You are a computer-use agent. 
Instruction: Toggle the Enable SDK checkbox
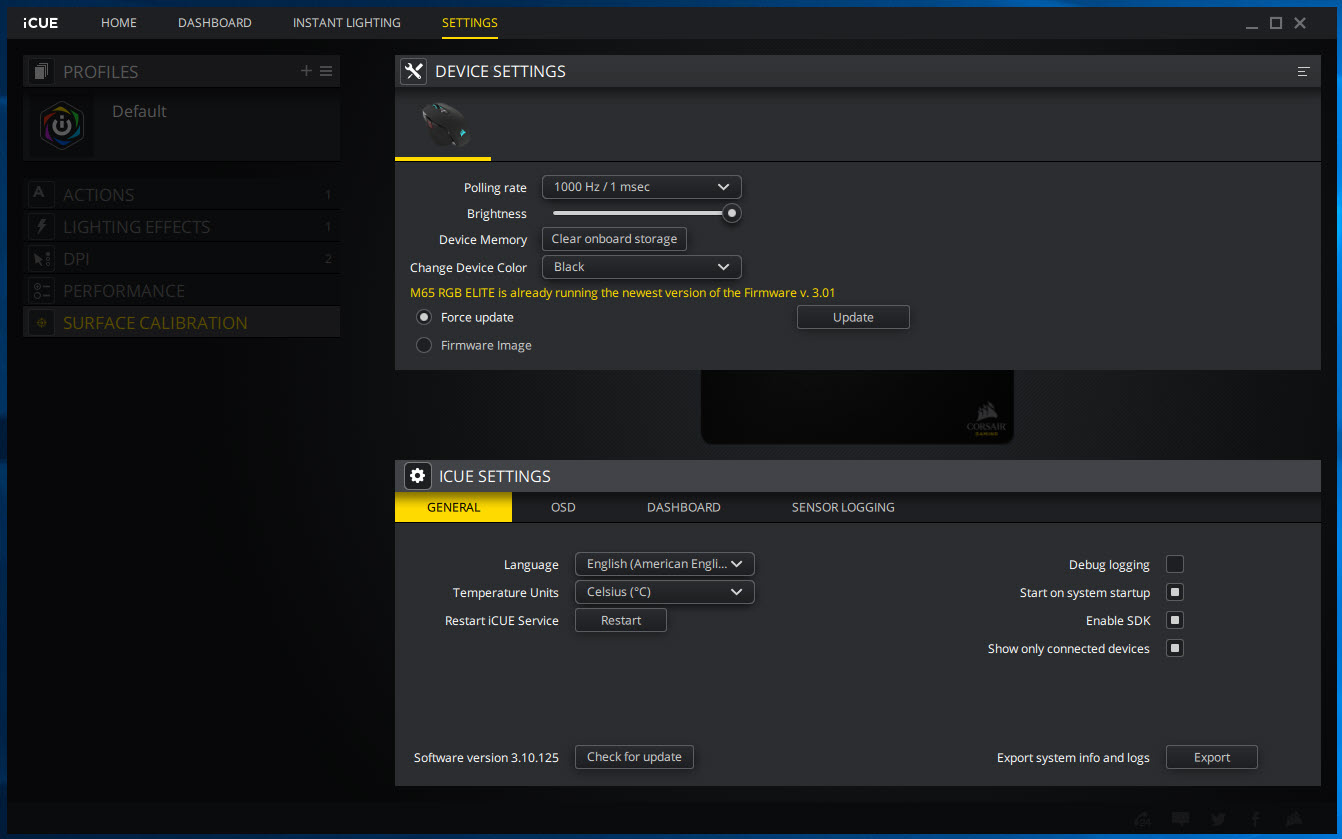pos(1175,620)
